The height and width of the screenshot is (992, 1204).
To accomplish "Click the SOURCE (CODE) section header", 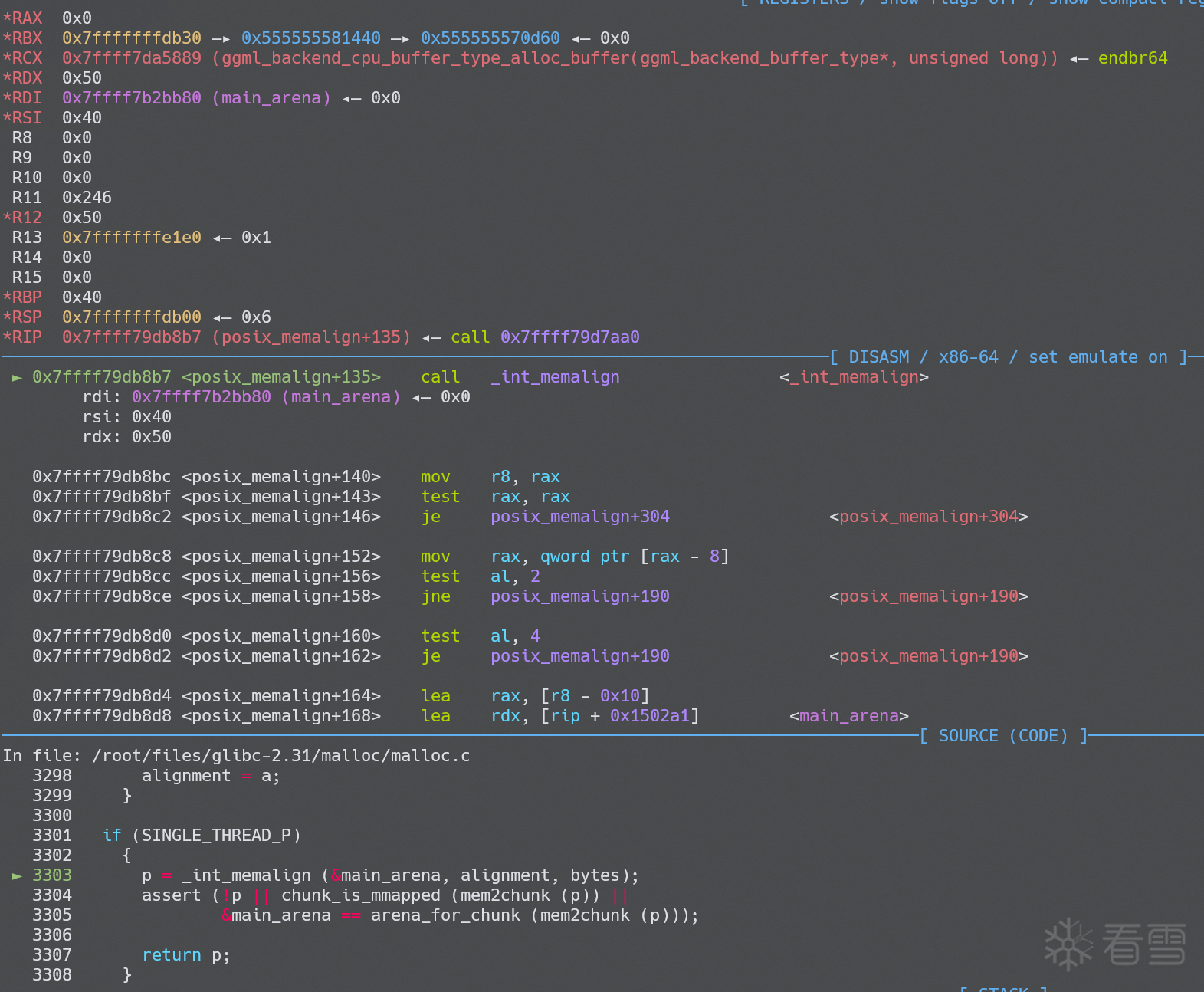I will click(1003, 735).
